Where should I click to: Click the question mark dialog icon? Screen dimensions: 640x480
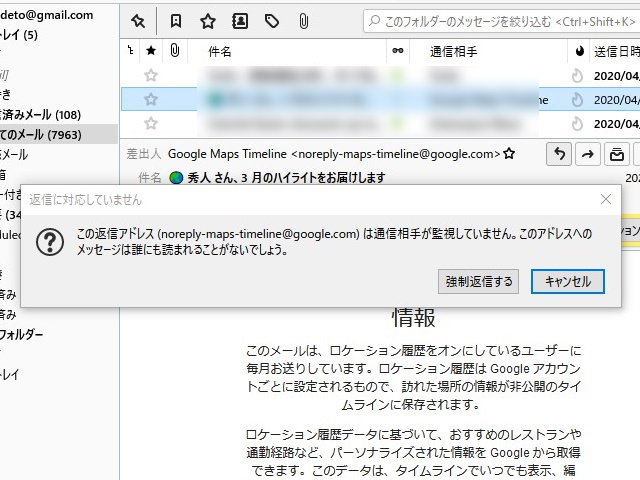point(50,242)
